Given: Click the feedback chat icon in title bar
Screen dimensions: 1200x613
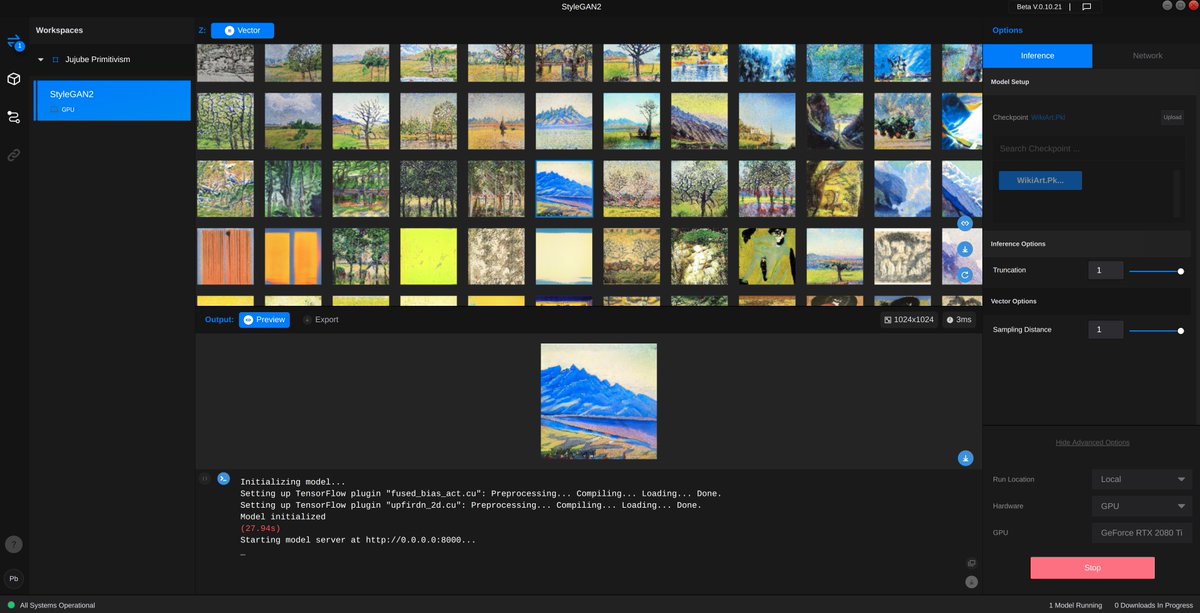Looking at the screenshot, I should (1087, 6).
